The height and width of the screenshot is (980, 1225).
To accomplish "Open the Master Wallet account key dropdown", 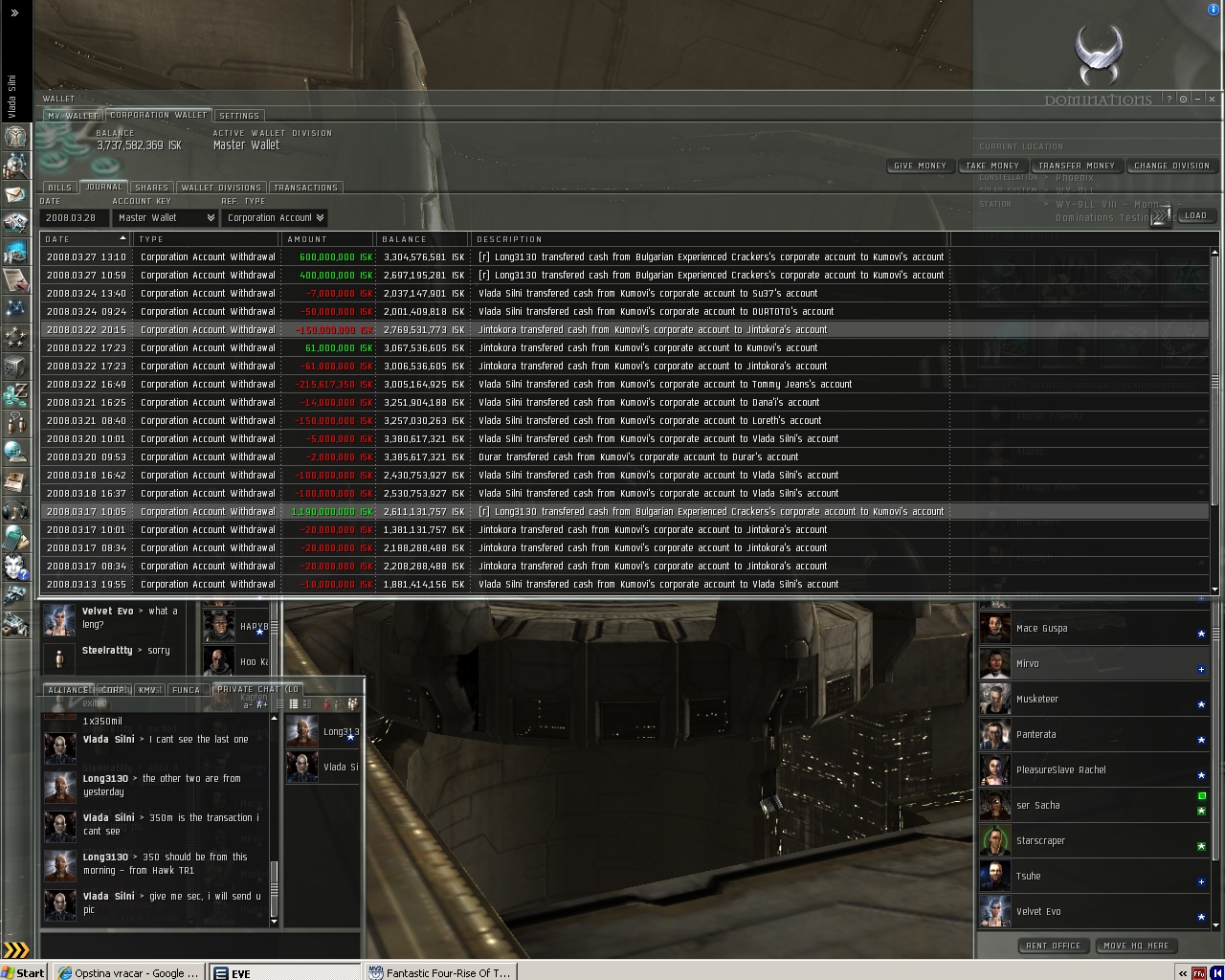I will 165,218.
